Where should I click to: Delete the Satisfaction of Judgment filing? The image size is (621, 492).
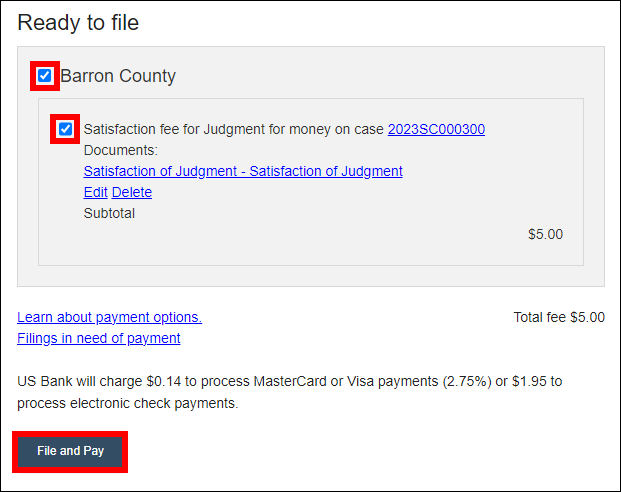point(132,192)
